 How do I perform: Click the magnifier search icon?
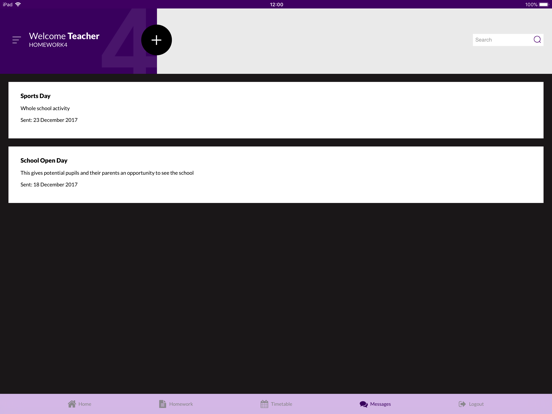point(537,40)
